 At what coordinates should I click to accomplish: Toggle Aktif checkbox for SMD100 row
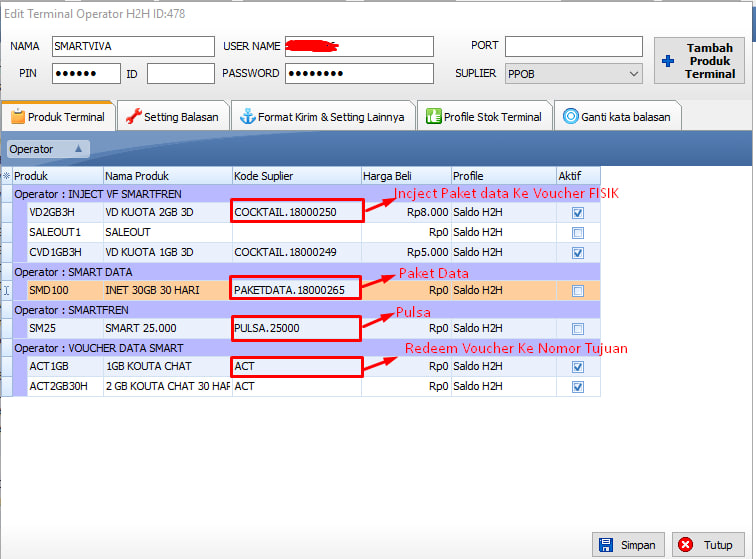point(576,291)
